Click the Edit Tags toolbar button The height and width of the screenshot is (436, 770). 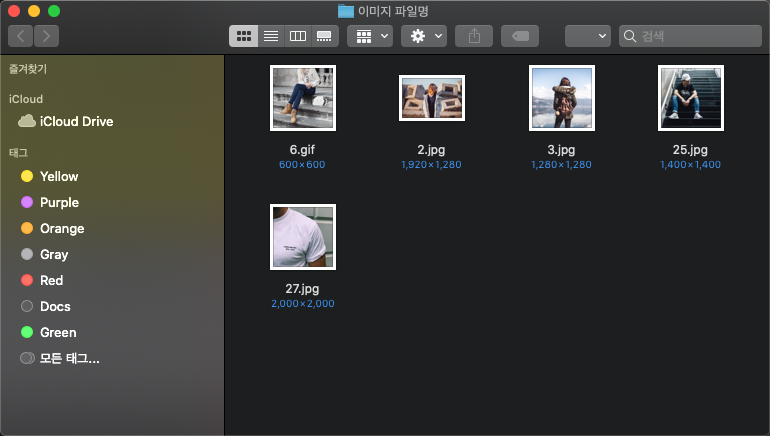(x=520, y=36)
